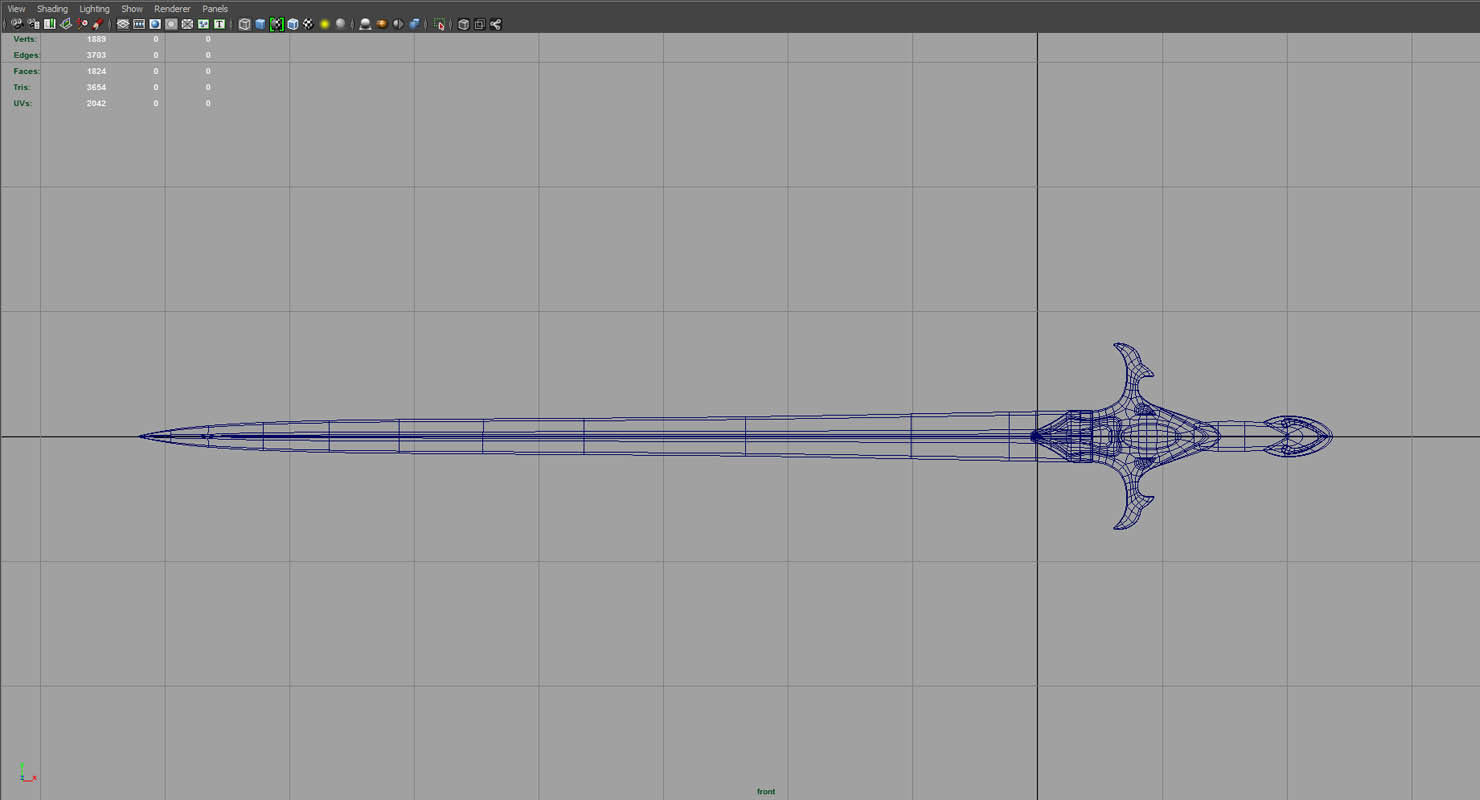Toggle the X-Ray cube icon
Screen dimensions: 1480x800
463,24
